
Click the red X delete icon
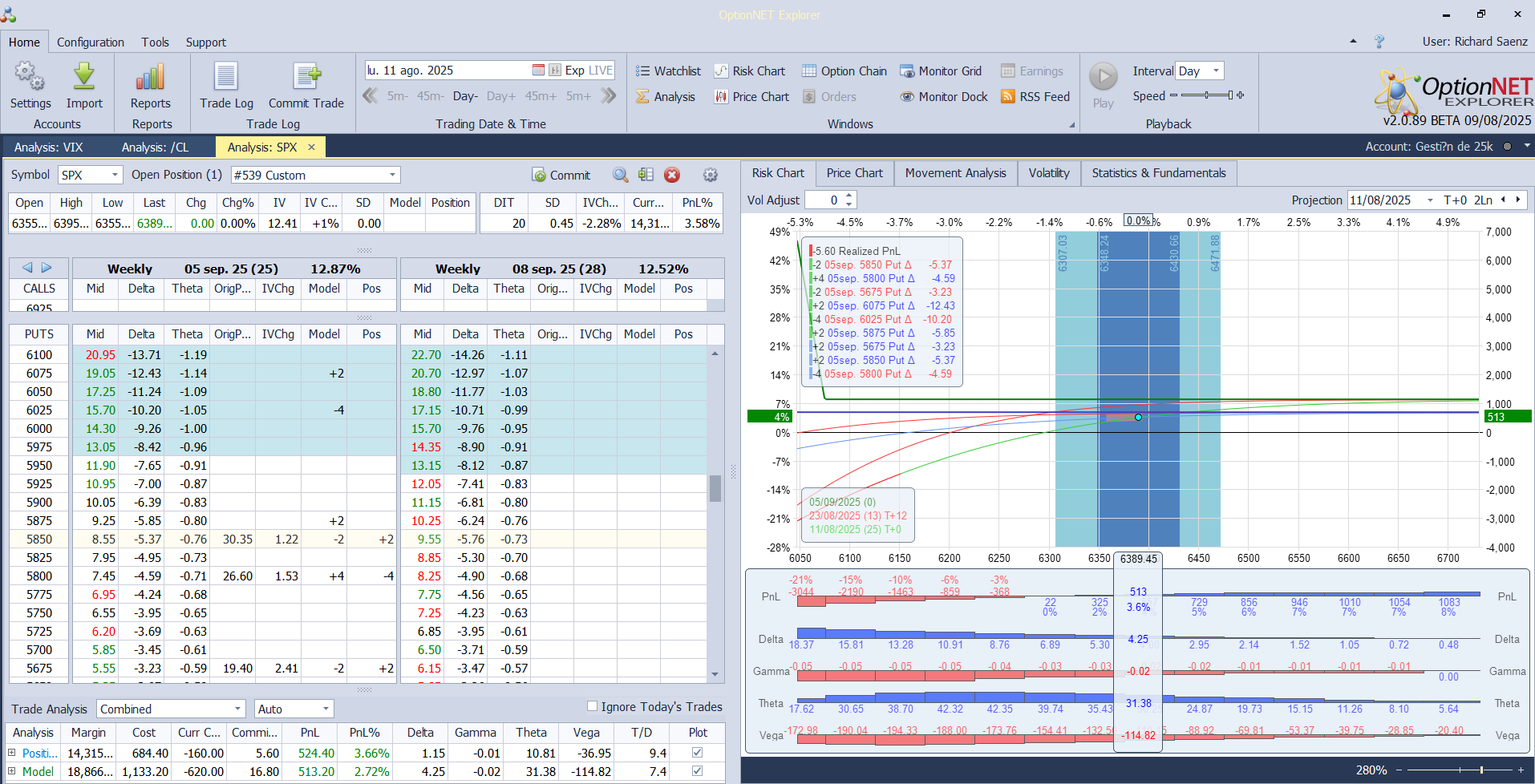pyautogui.click(x=672, y=175)
